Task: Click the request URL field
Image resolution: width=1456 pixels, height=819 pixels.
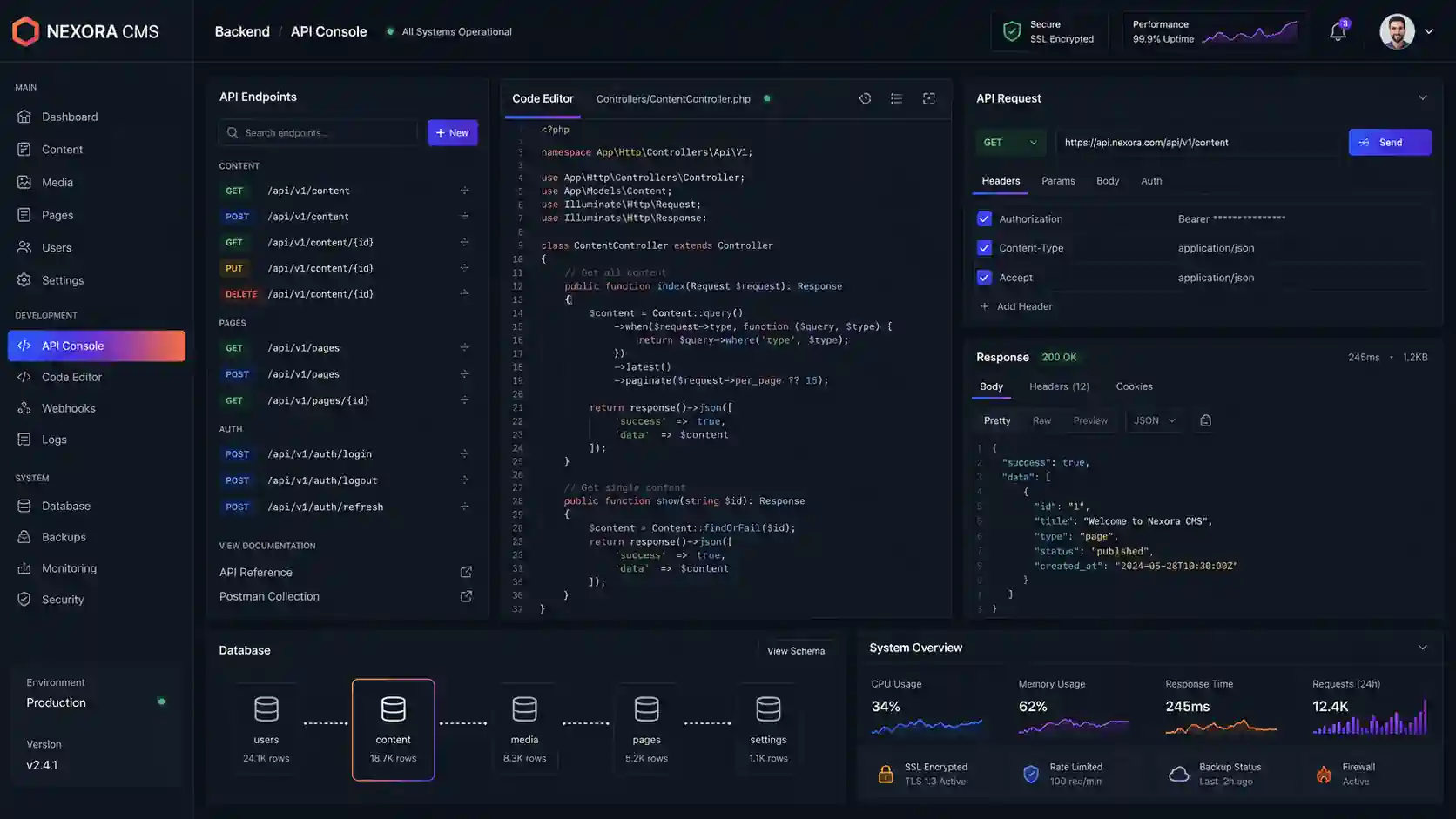Action: 1200,142
